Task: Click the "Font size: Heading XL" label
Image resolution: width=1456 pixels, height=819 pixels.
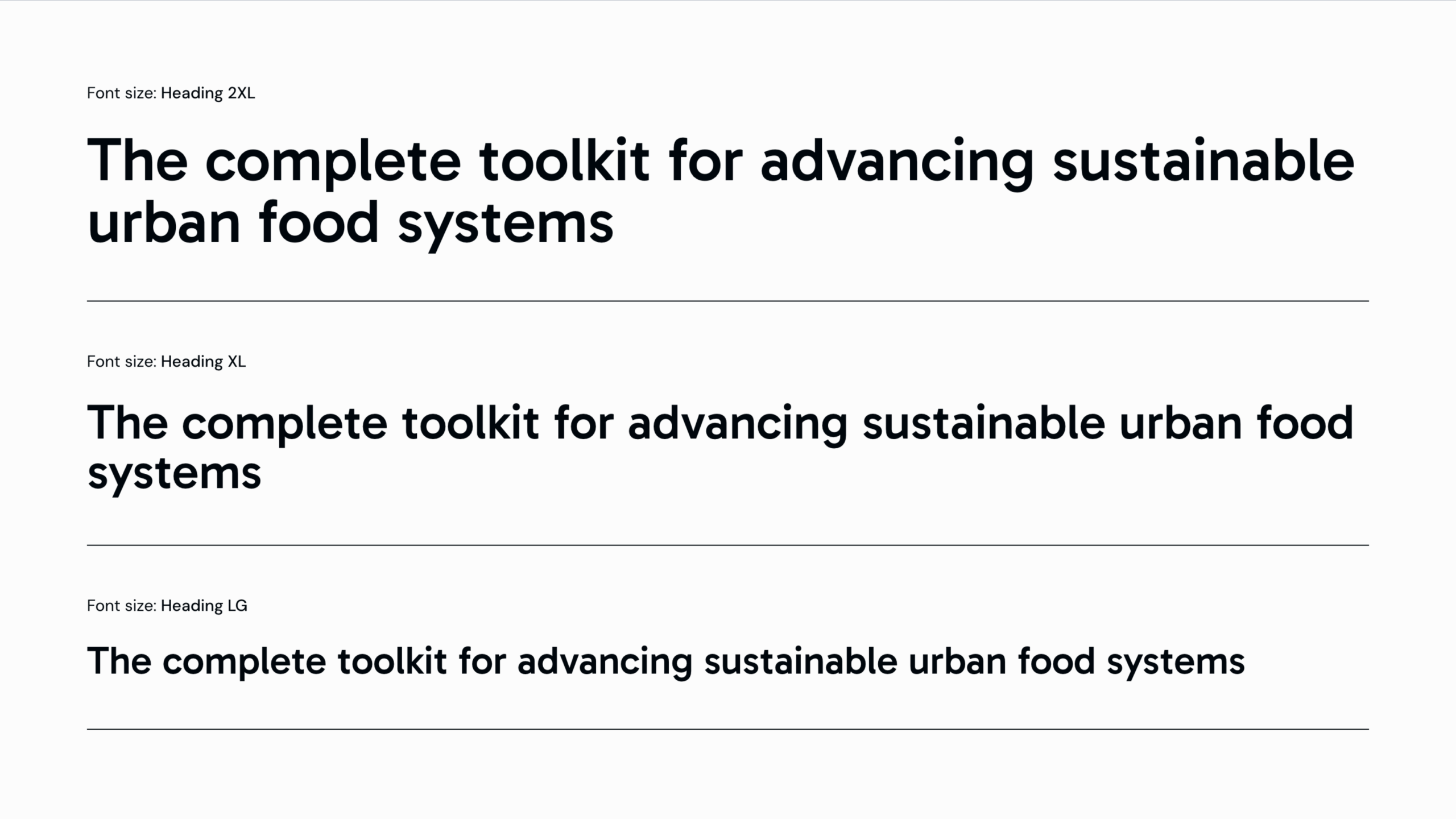Action: (166, 362)
